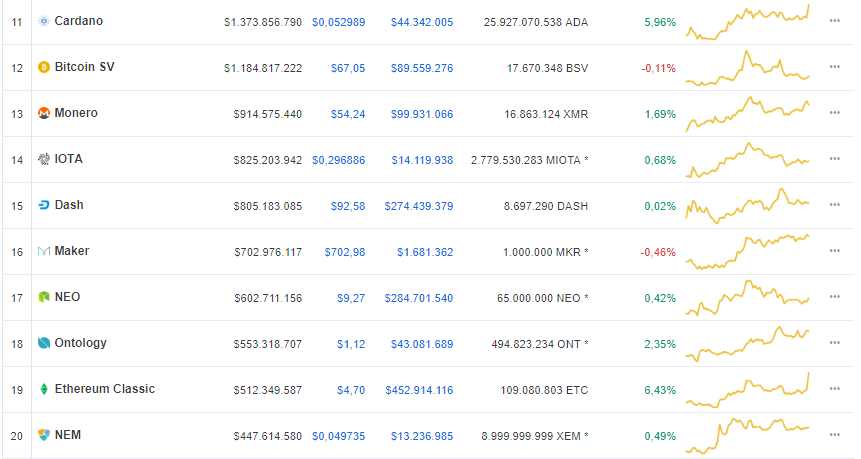Click NEO volume $284.701.540
The height and width of the screenshot is (459, 861).
tap(419, 299)
